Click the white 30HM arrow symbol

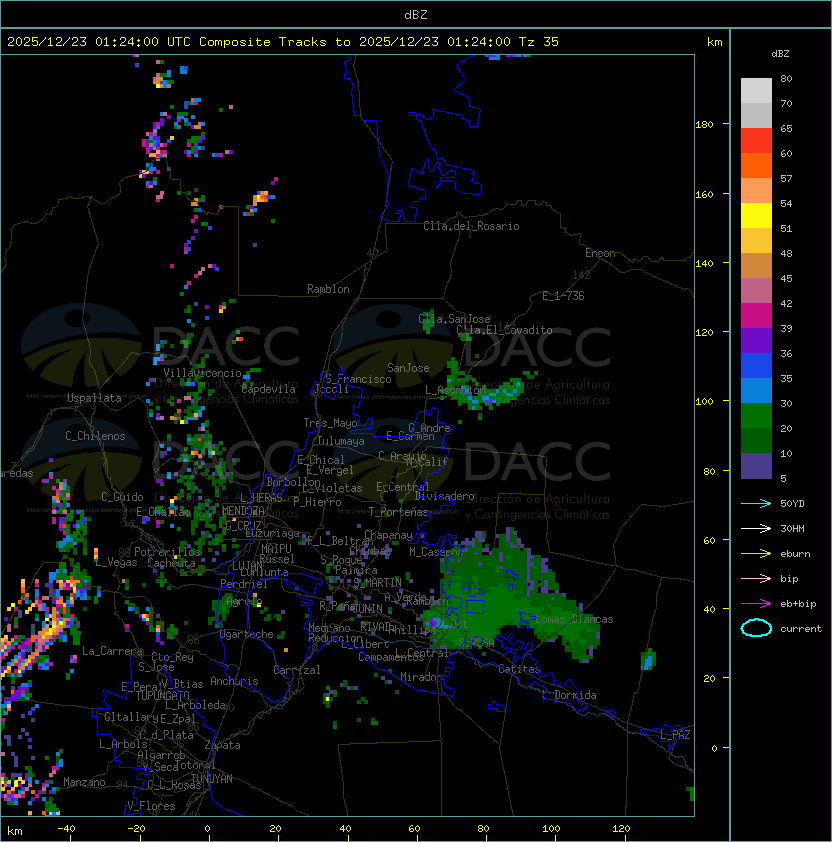click(x=756, y=528)
